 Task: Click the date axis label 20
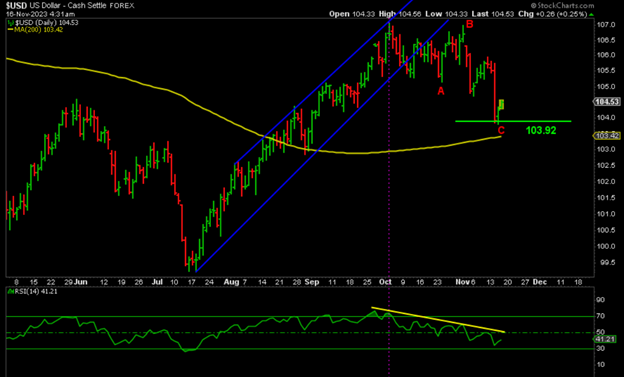pos(507,282)
